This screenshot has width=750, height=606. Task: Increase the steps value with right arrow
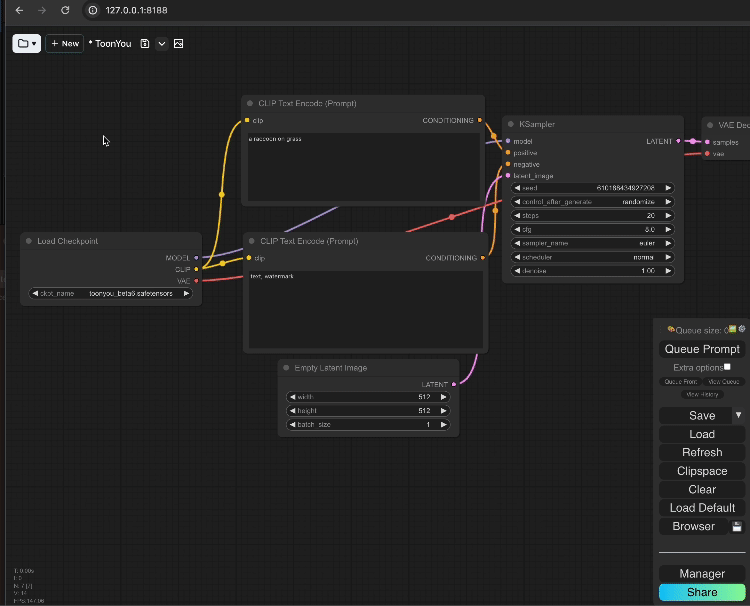pos(668,216)
